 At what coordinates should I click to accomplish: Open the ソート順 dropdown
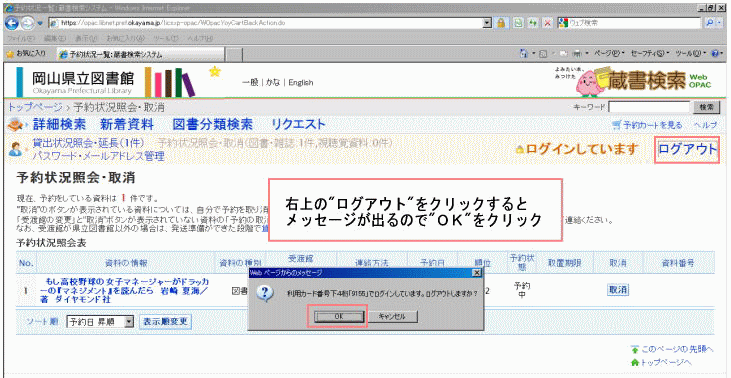(100, 322)
